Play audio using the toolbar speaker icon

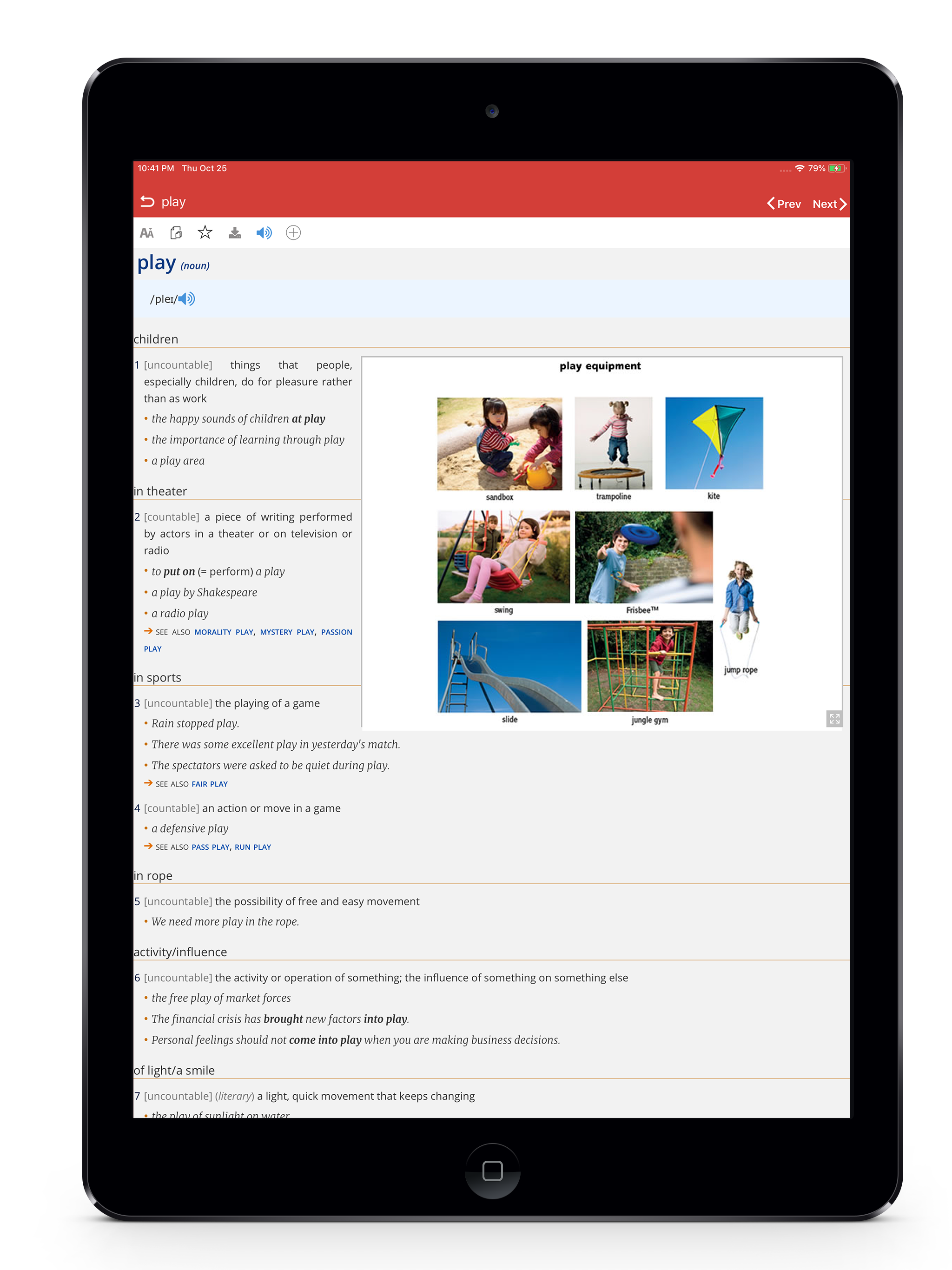coord(264,232)
